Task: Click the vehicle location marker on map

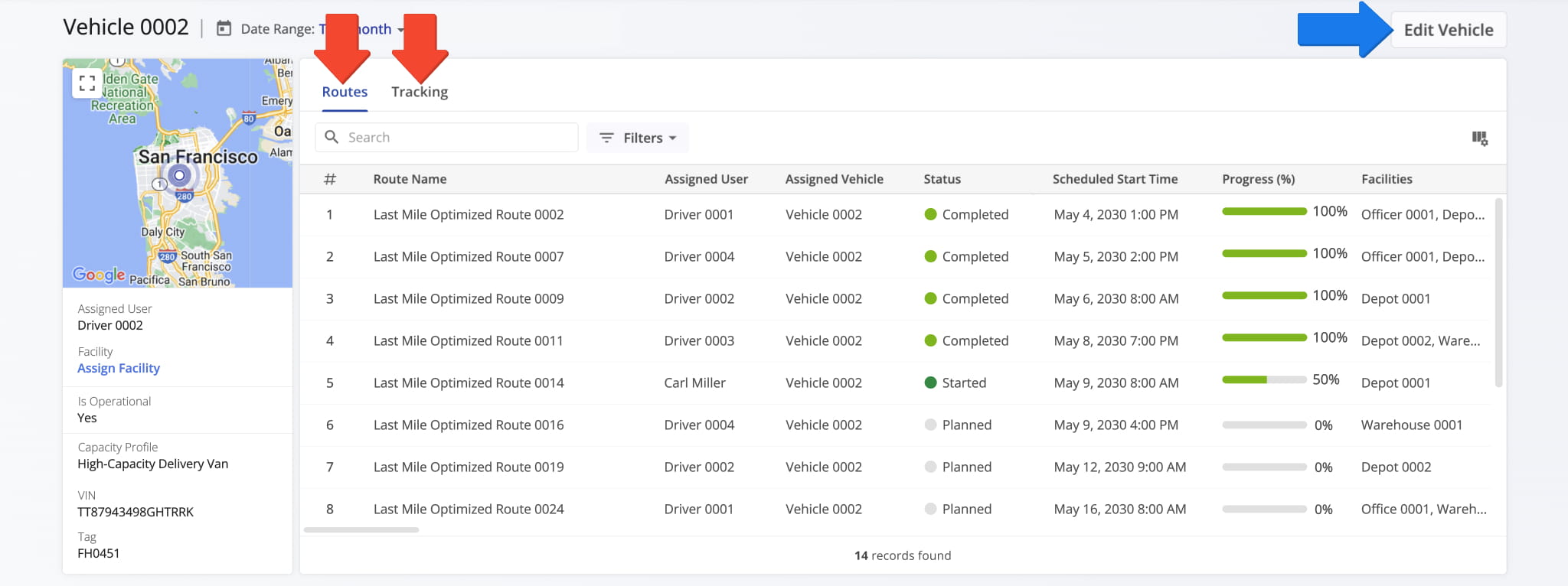Action: point(179,176)
